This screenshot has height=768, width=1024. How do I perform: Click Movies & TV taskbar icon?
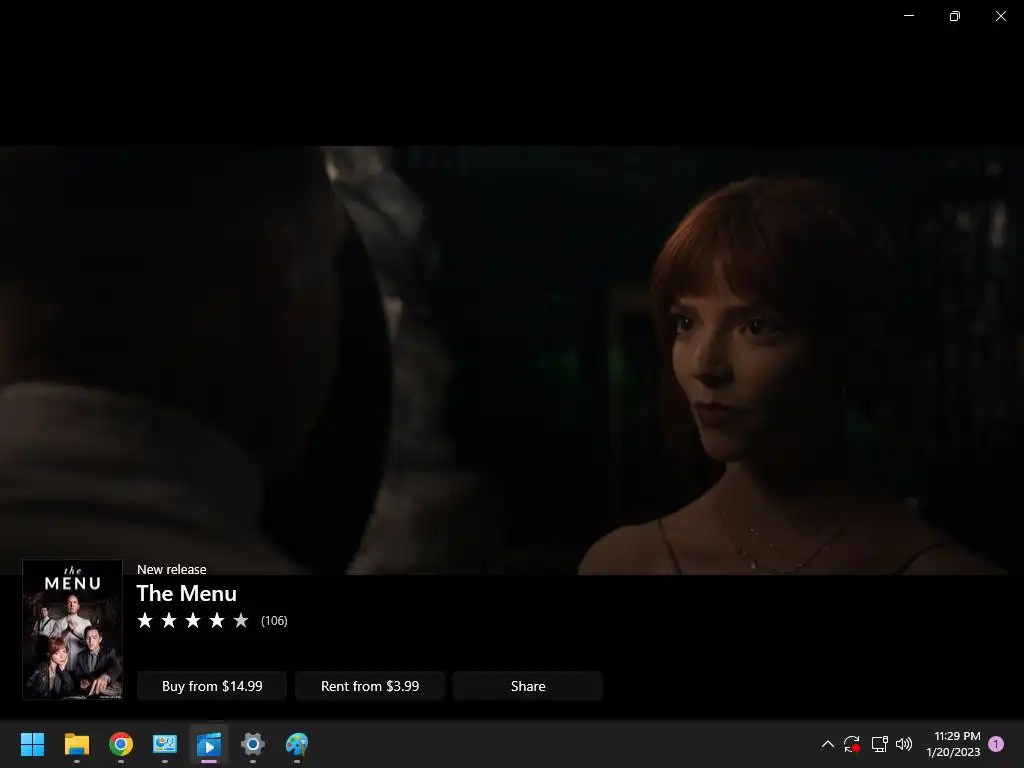pyautogui.click(x=209, y=744)
